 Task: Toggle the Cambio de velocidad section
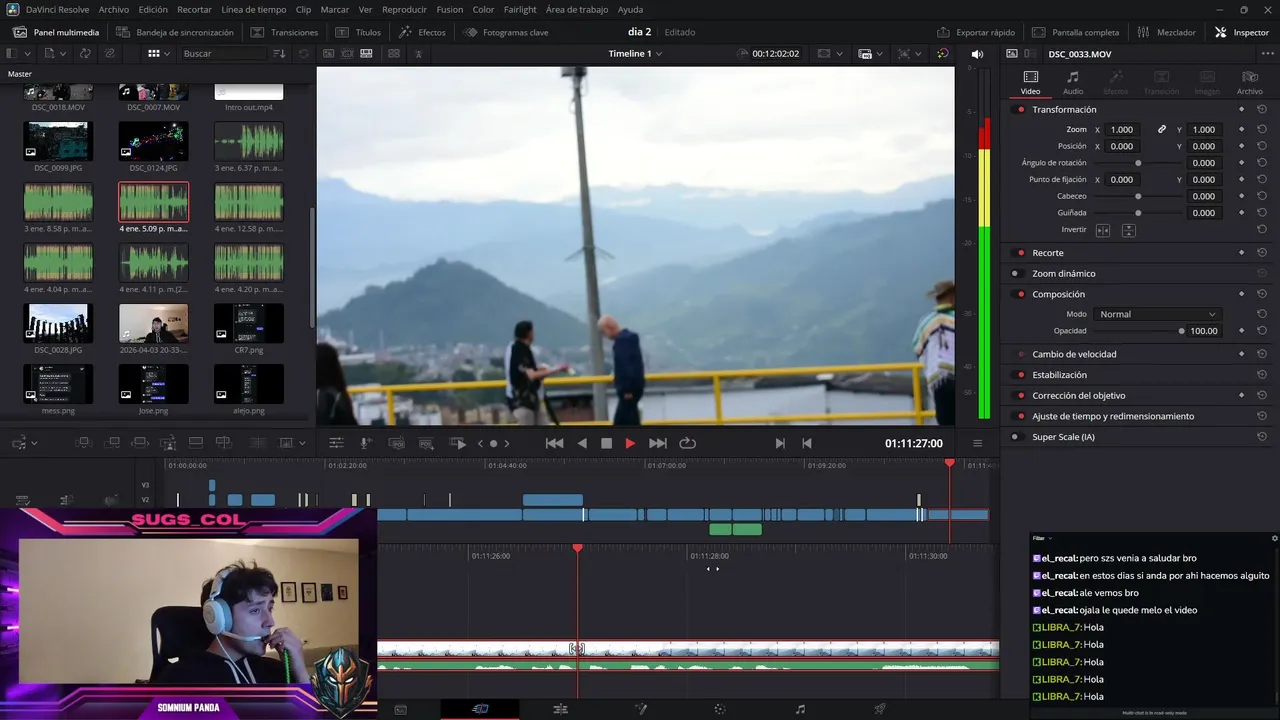click(1020, 354)
